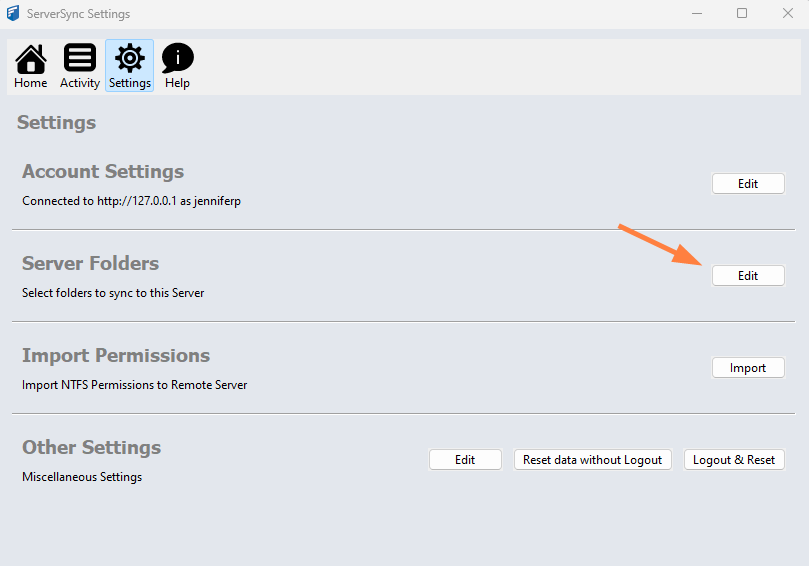Screen dimensions: 809x566
Task: Click the ServerSync app icon in title bar
Action: [x=13, y=14]
